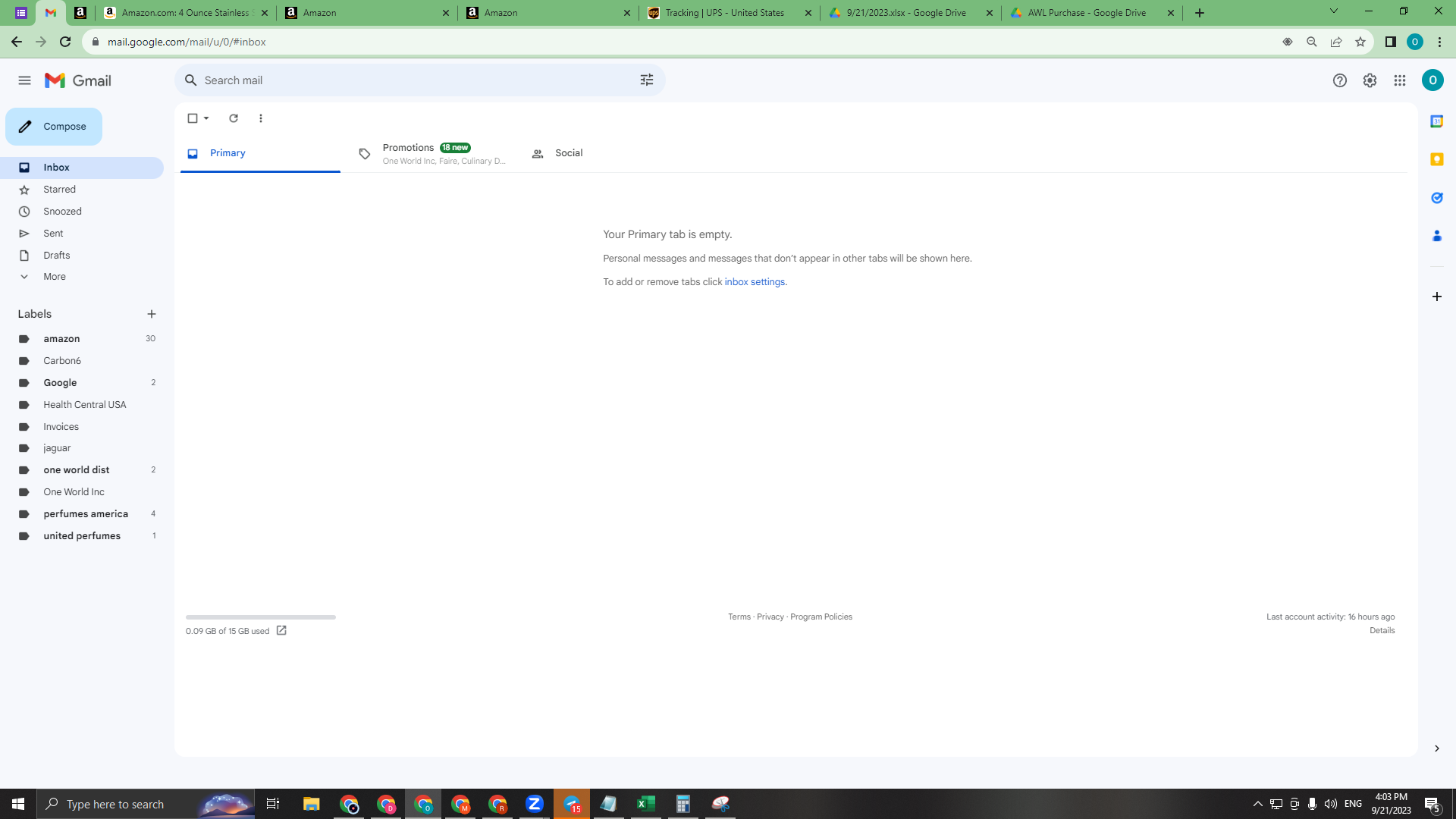Open the Drafts folder
The width and height of the screenshot is (1456, 819).
pyautogui.click(x=82, y=256)
